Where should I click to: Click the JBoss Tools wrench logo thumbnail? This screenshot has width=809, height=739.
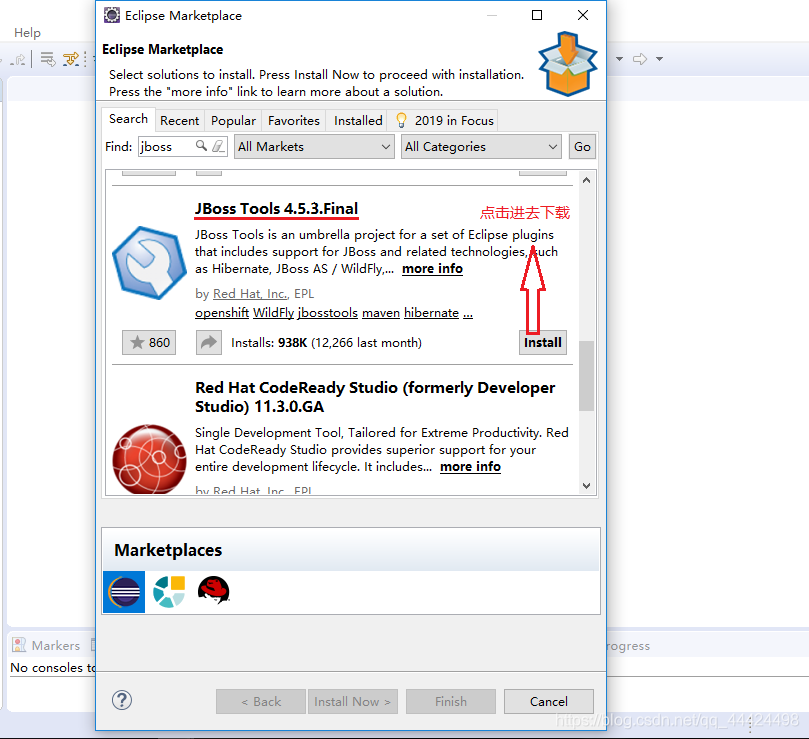coord(150,263)
